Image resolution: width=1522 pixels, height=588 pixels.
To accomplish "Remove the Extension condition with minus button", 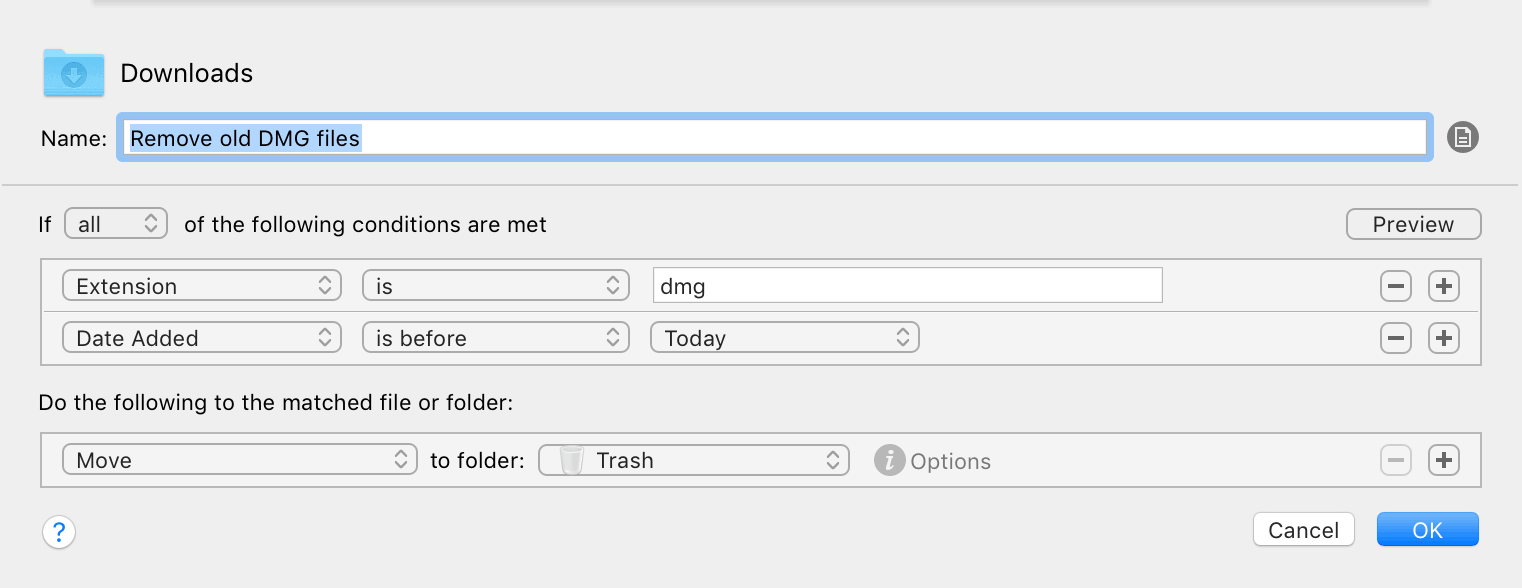I will point(1395,286).
